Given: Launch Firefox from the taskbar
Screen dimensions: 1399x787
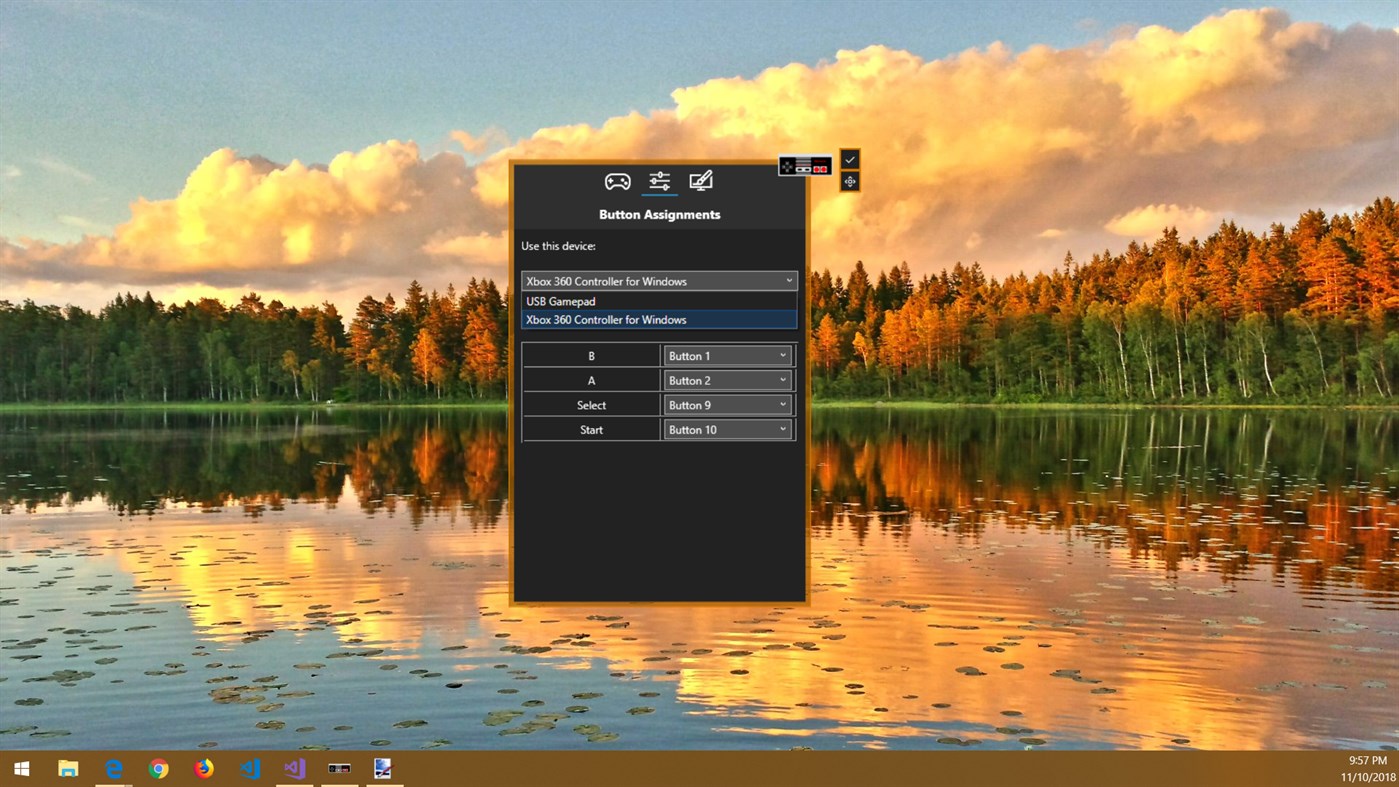Looking at the screenshot, I should [x=204, y=768].
